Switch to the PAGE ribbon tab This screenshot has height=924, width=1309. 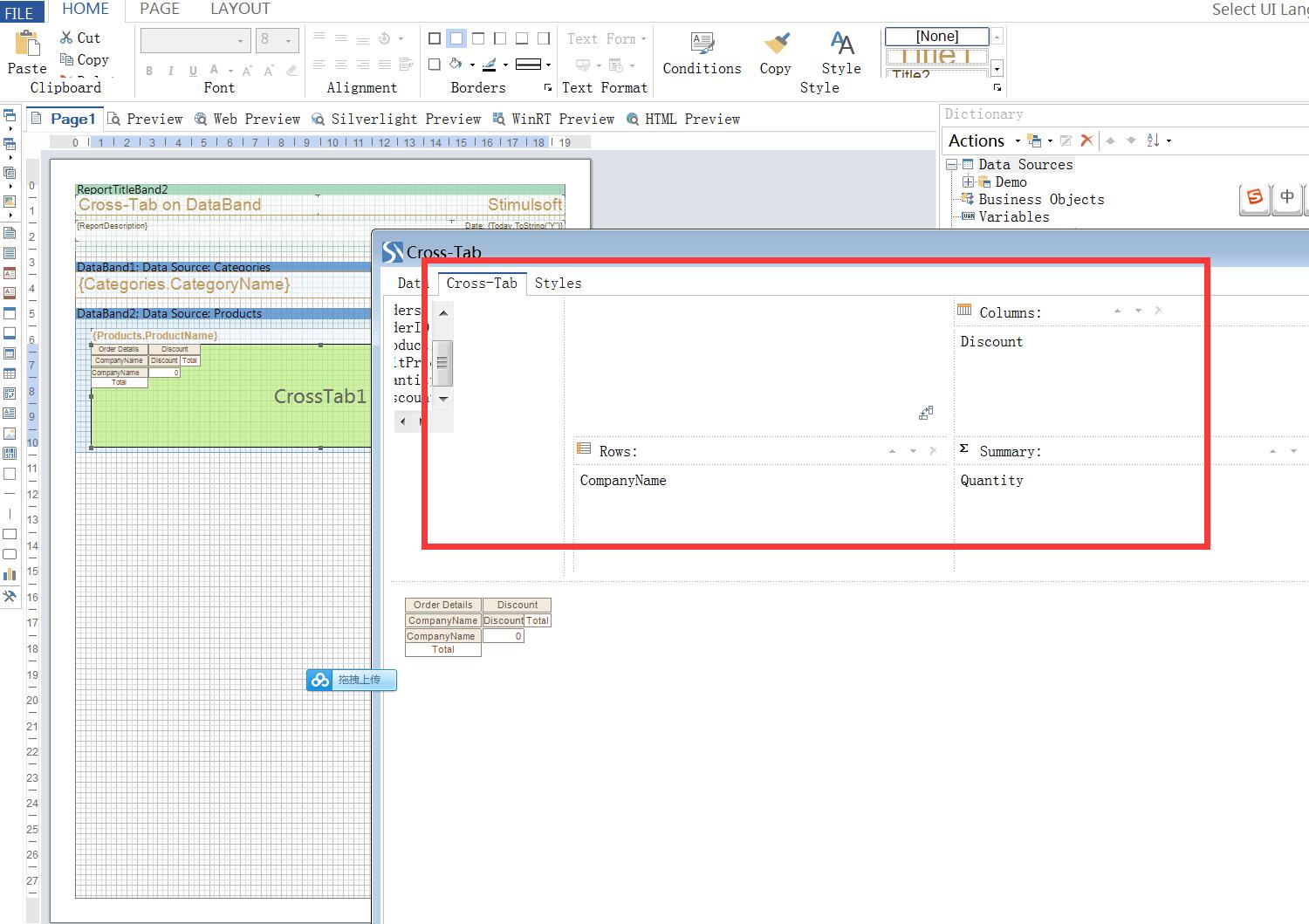click(160, 9)
